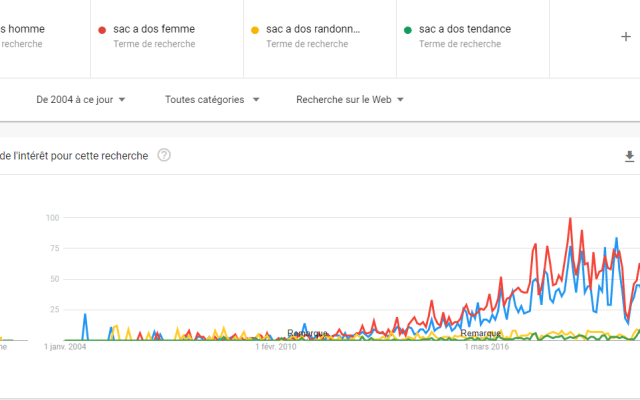Select the 'sac a dos tendance' search term
Image resolution: width=640 pixels, height=400 pixels.
[x=465, y=29]
